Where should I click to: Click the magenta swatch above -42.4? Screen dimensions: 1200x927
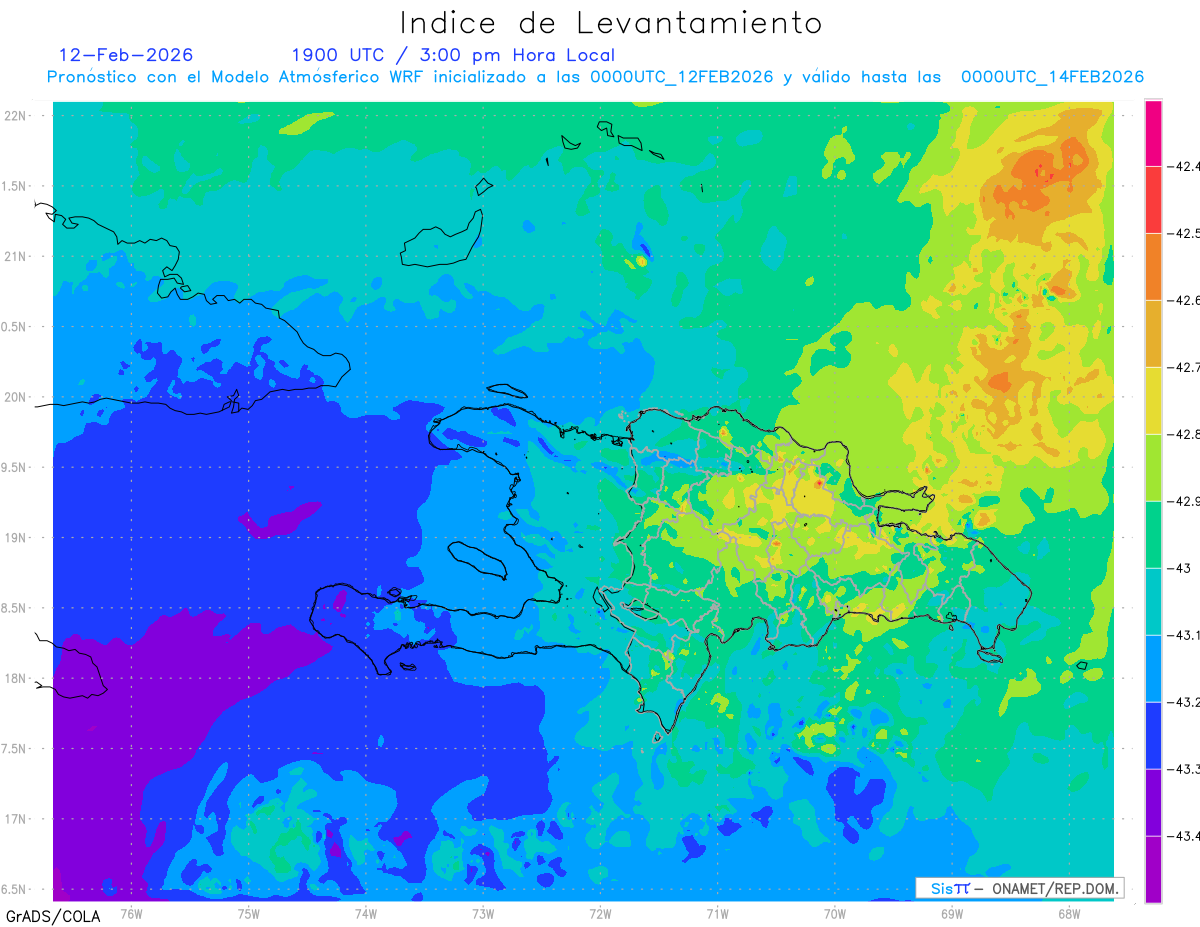pos(1153,133)
